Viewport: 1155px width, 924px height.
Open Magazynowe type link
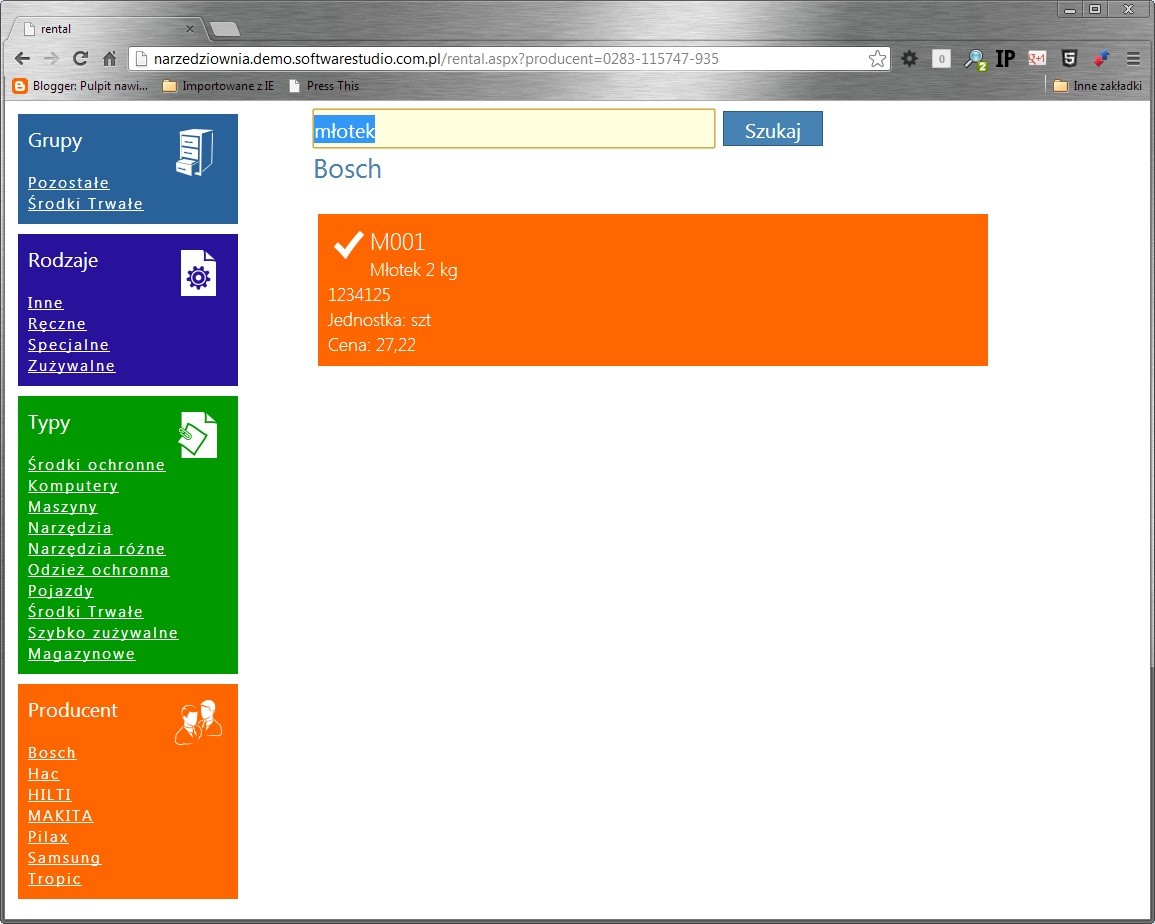pos(82,654)
